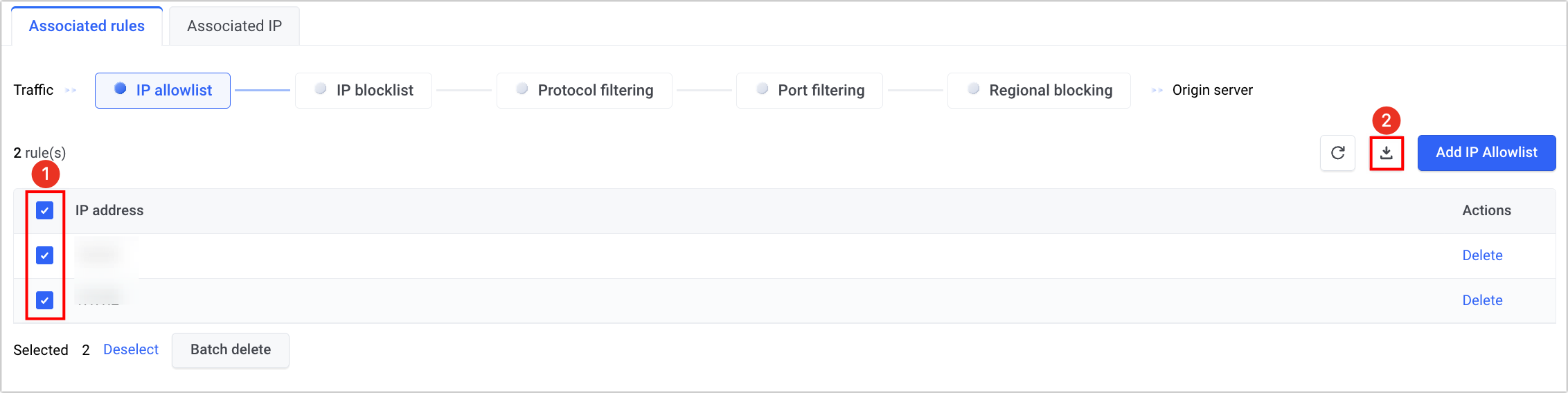Uncheck the first IP address row checkbox
This screenshot has width=1568, height=393.
[45, 255]
